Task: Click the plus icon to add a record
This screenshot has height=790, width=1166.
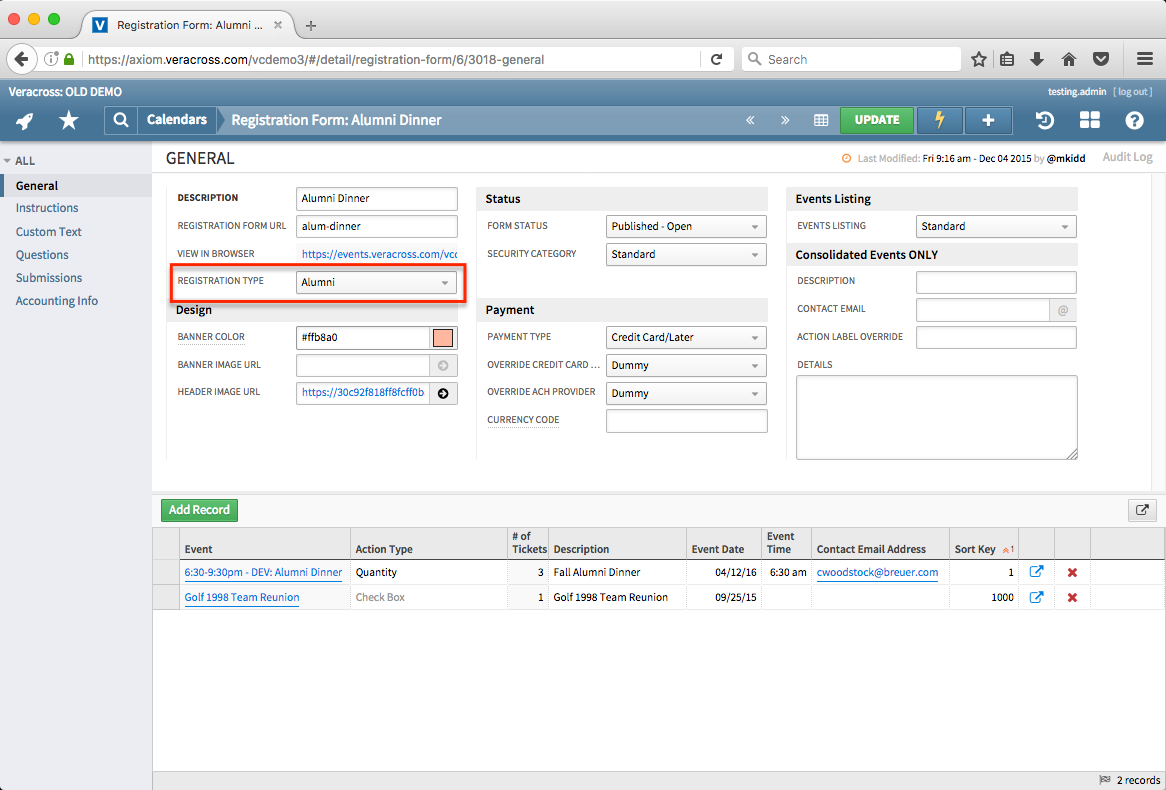Action: coord(988,120)
